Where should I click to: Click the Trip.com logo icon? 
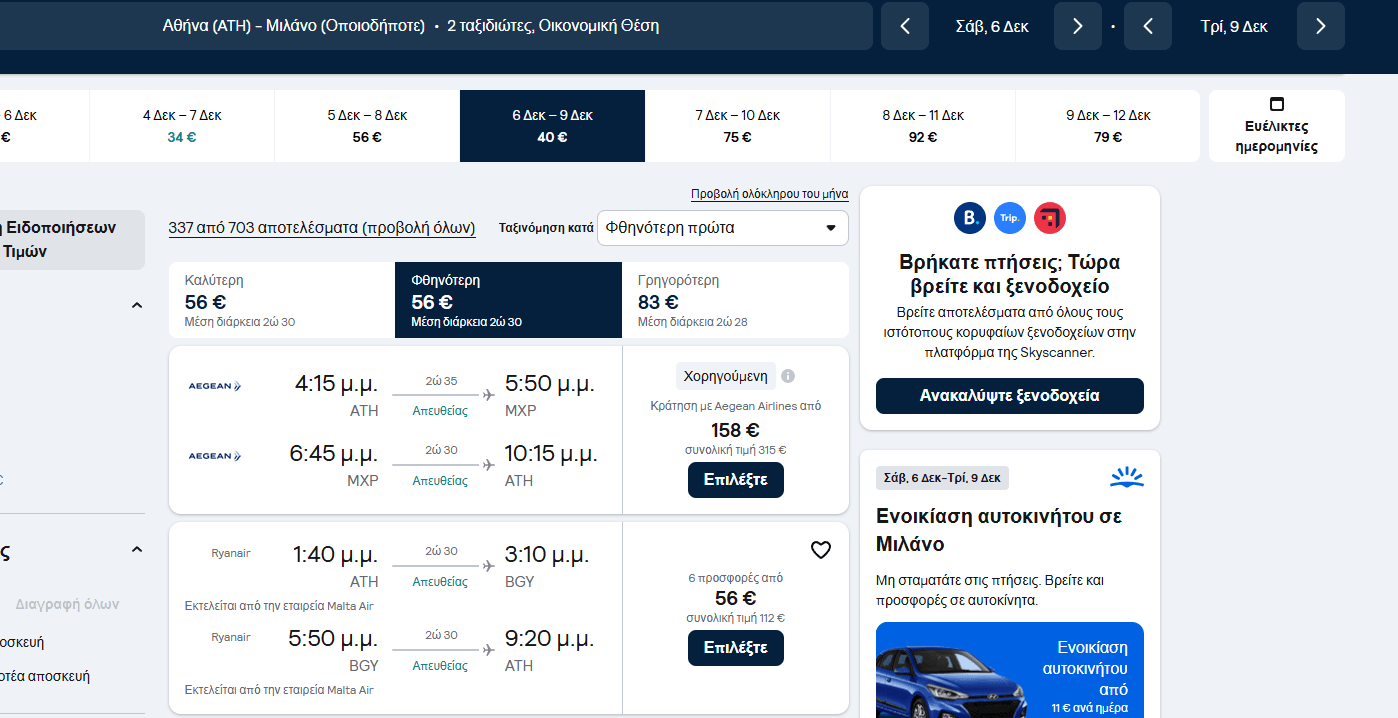point(1010,218)
